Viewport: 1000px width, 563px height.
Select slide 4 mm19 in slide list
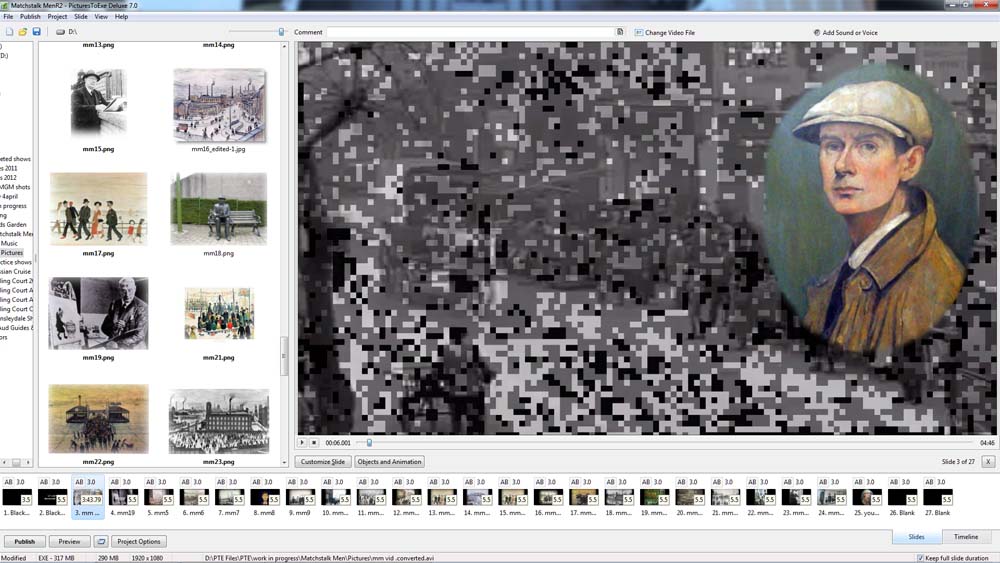(x=122, y=498)
